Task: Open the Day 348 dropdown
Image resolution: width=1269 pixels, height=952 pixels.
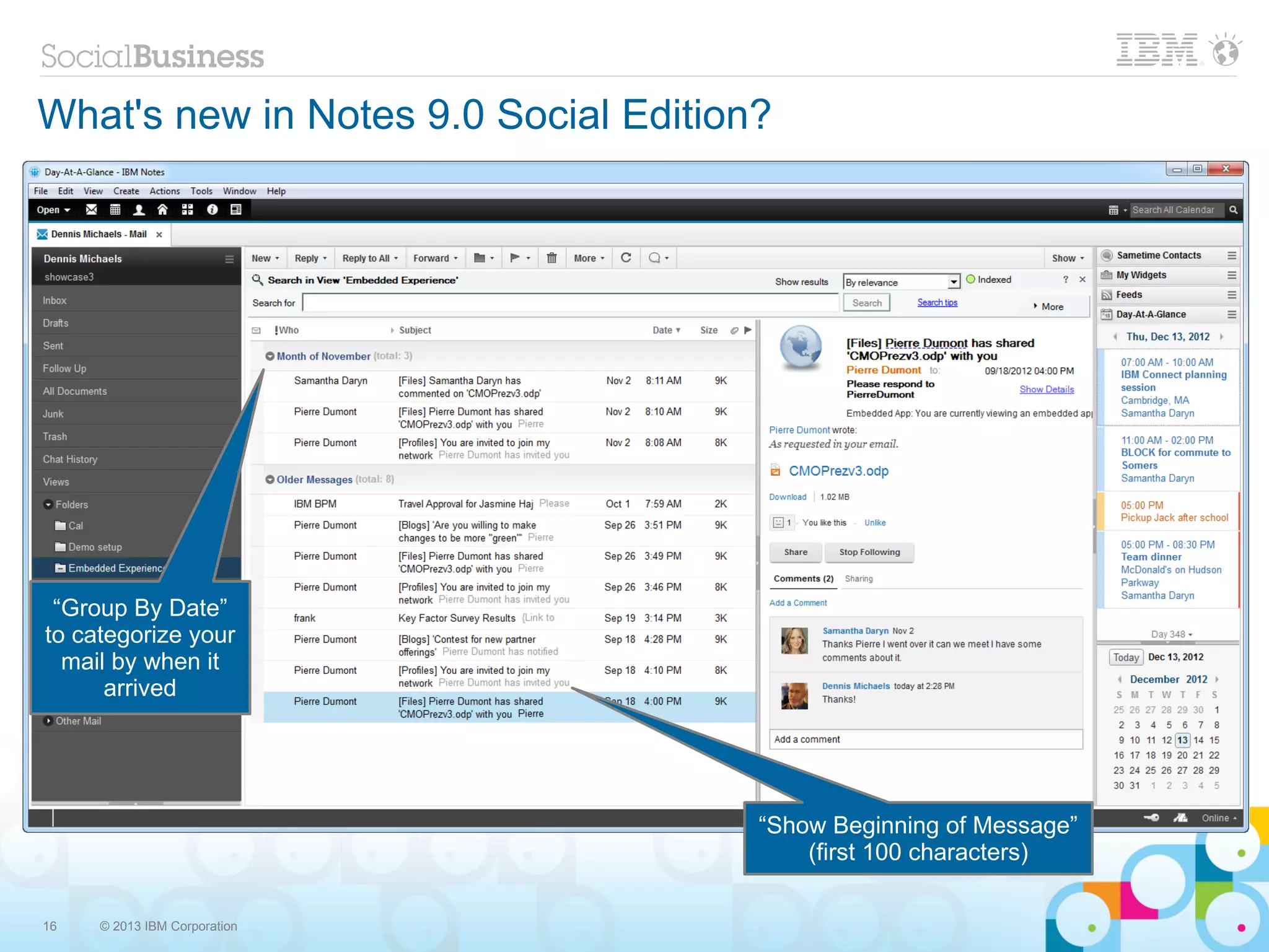Action: (1172, 634)
